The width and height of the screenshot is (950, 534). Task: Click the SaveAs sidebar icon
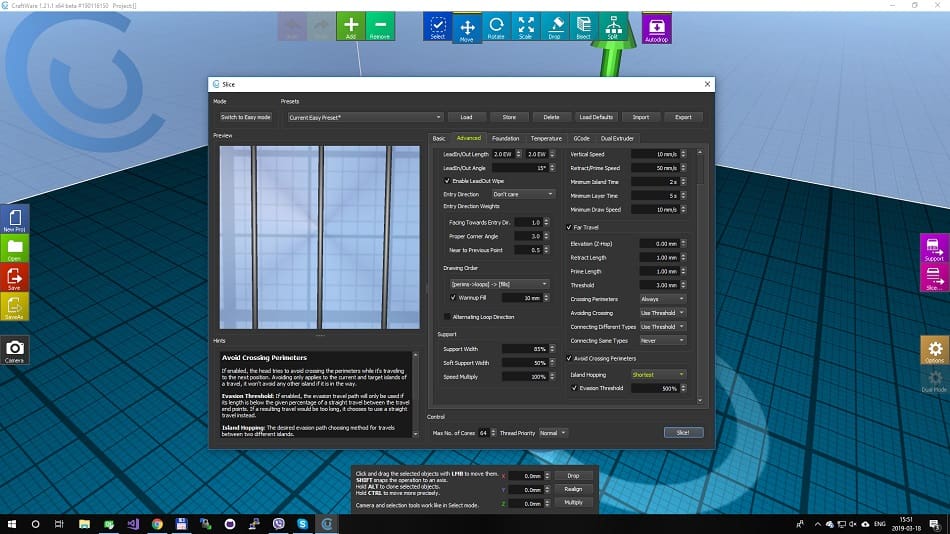[15, 307]
